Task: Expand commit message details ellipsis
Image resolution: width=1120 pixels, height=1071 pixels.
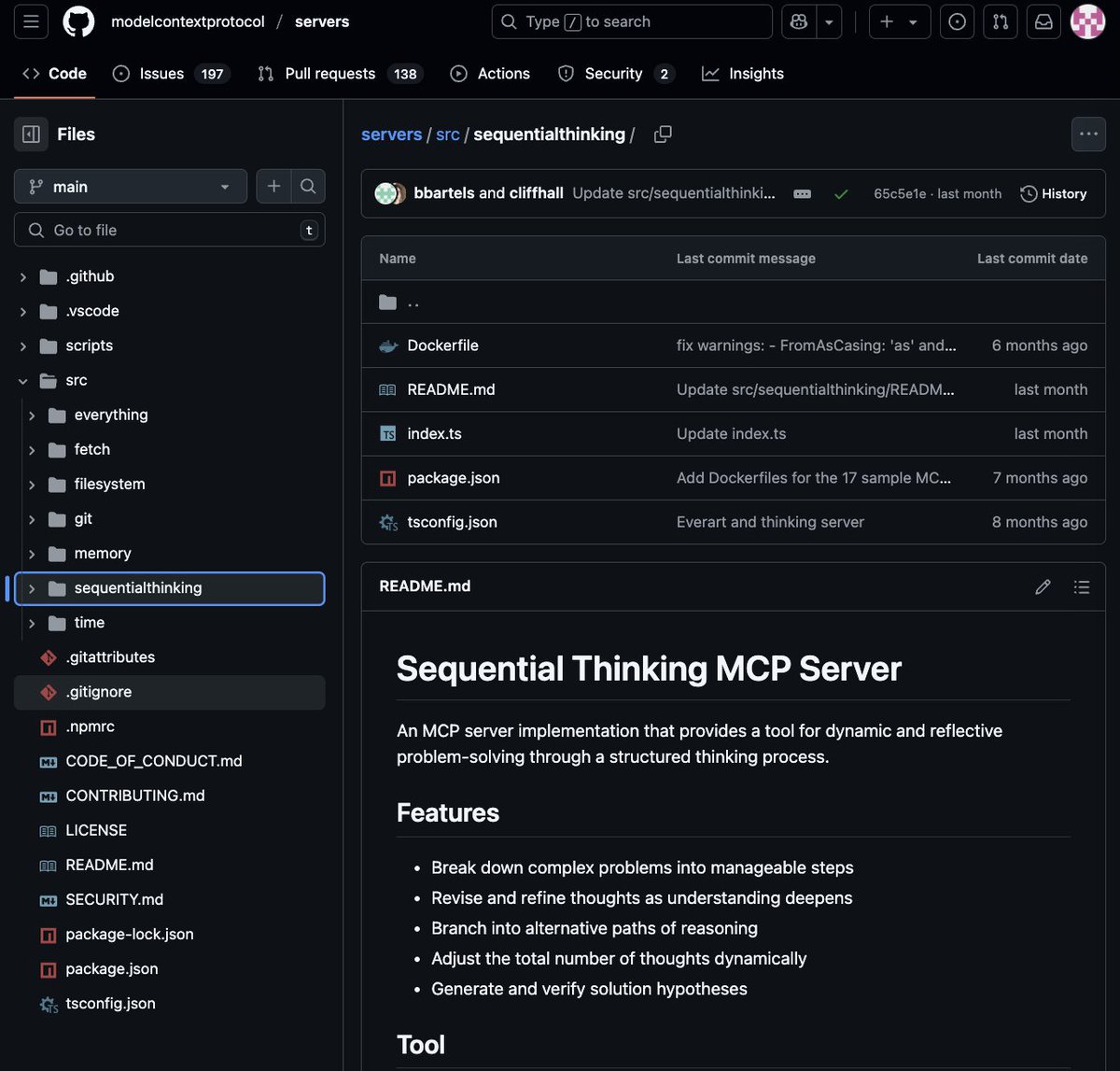Action: pos(803,193)
